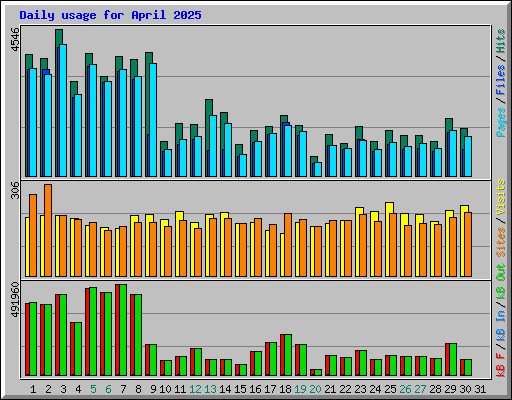This screenshot has height=400, width=512.
Task: Select the day 2 orange sites bar
Action: (48, 230)
